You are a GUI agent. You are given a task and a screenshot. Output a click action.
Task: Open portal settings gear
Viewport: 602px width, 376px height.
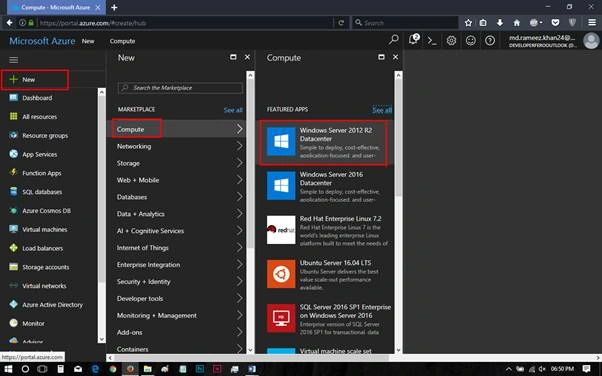pyautogui.click(x=452, y=40)
